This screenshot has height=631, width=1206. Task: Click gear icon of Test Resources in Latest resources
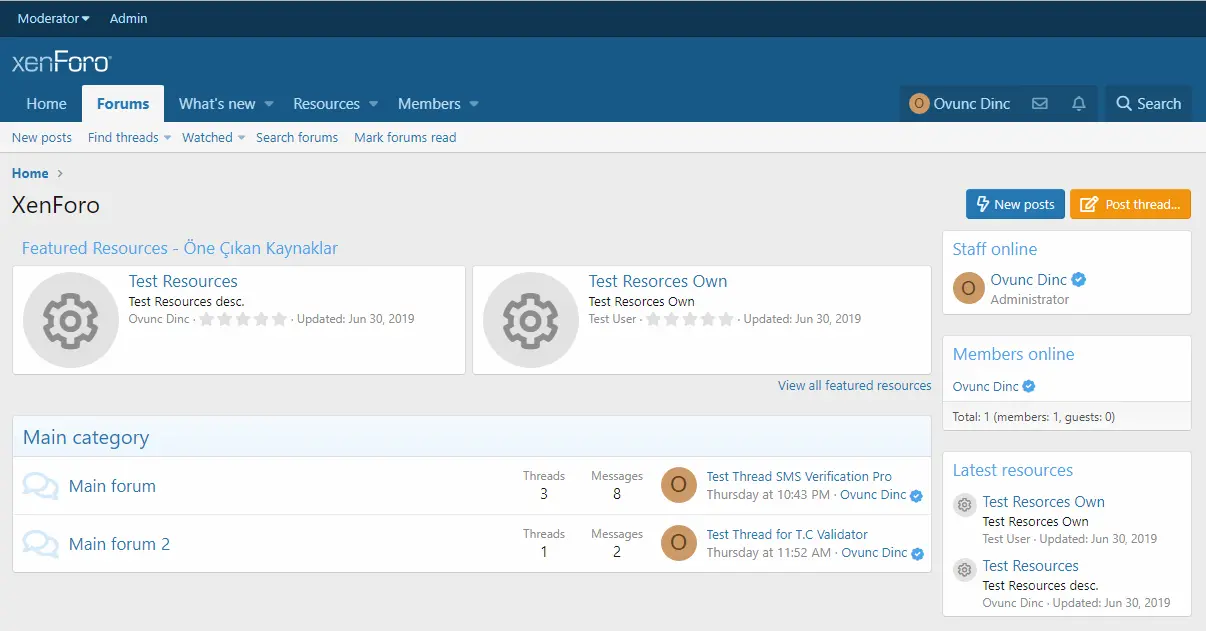coord(964,569)
